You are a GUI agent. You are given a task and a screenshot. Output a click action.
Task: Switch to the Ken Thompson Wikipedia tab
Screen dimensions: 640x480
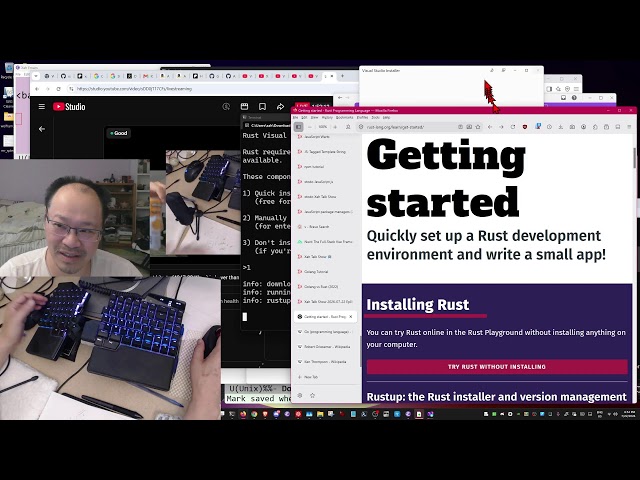point(325,362)
